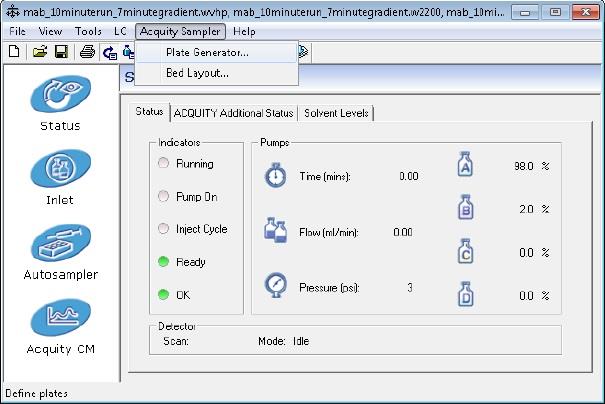Screen dimensions: 605x404
Task: Click the application icon in title bar
Action: click(12, 12)
